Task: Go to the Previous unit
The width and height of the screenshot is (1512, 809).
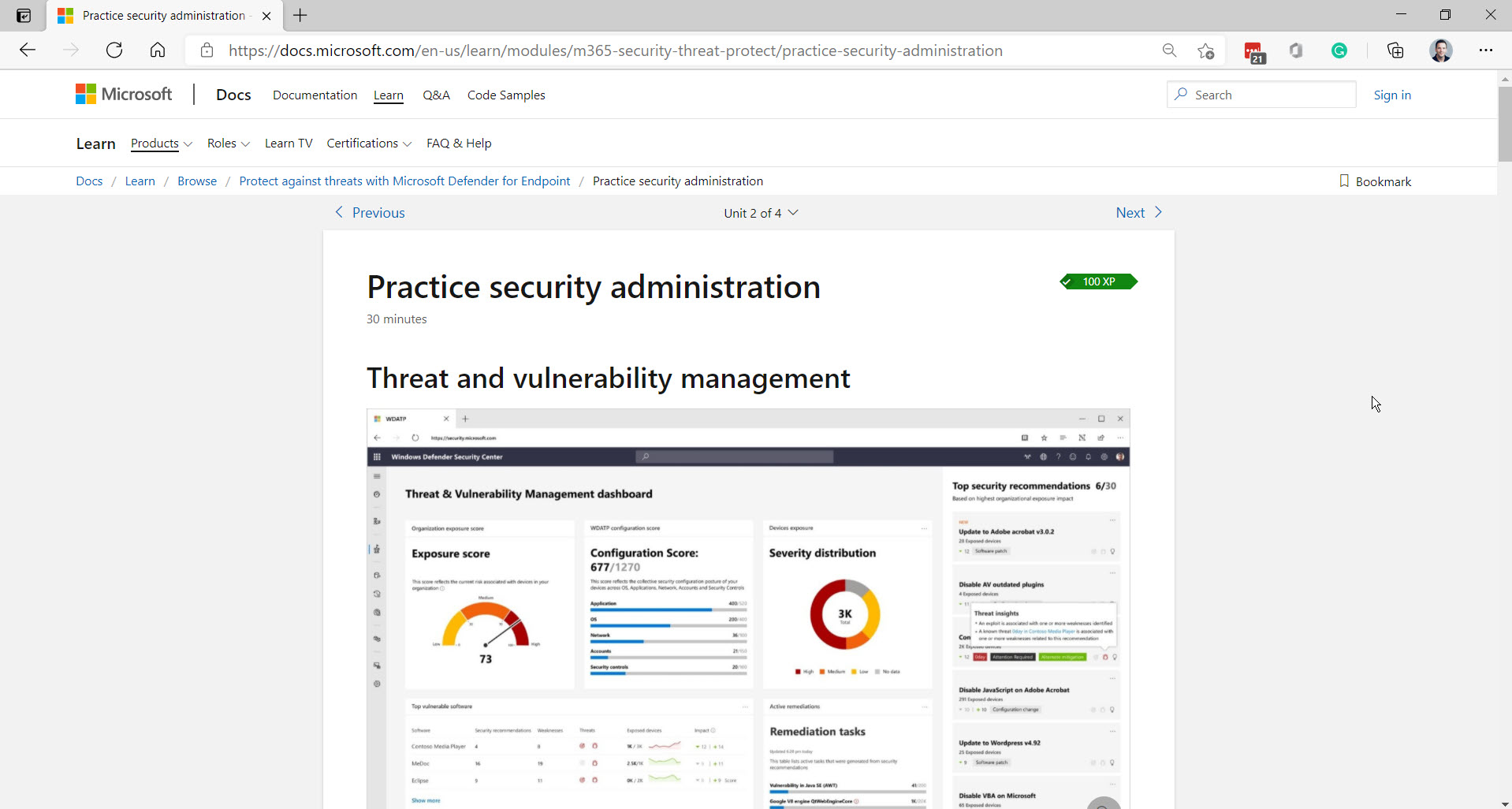Action: pyautogui.click(x=370, y=213)
